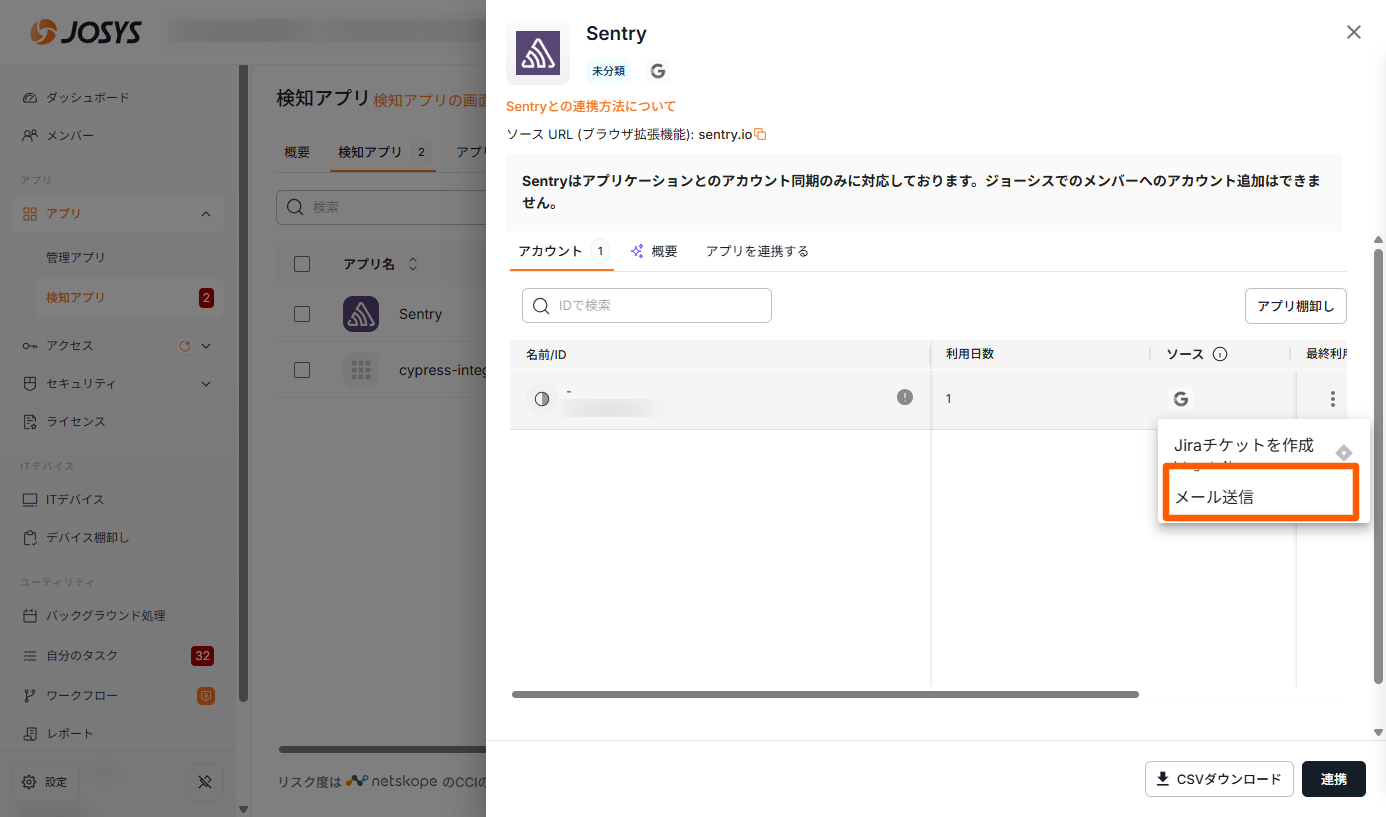The width and height of the screenshot is (1386, 817).
Task: Click the 名前/ID column header
Action: tap(546, 354)
